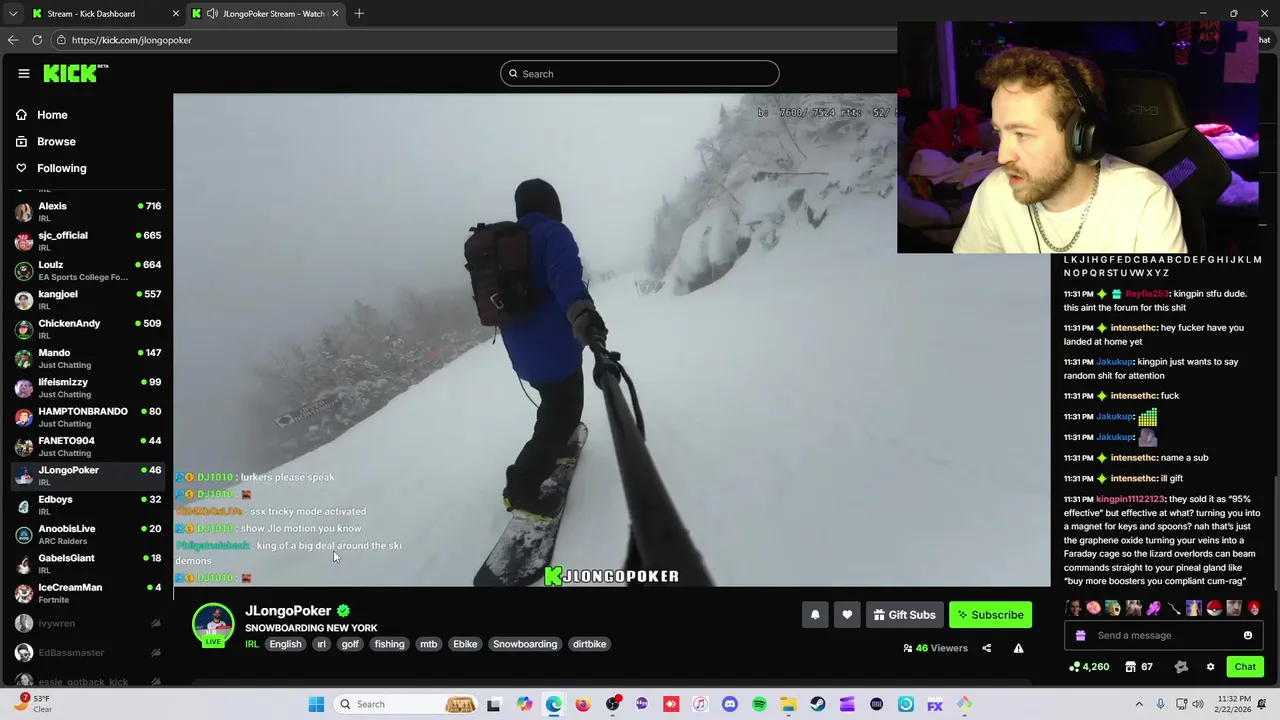The image size is (1280, 720).
Task: Open Spotify from the taskbar
Action: 759,704
